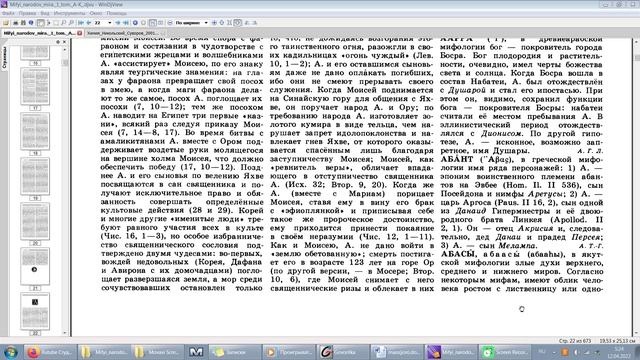640x360 pixels.
Task: Click the status bar page size '19,53 x 25,13 см'
Action: coord(617,340)
